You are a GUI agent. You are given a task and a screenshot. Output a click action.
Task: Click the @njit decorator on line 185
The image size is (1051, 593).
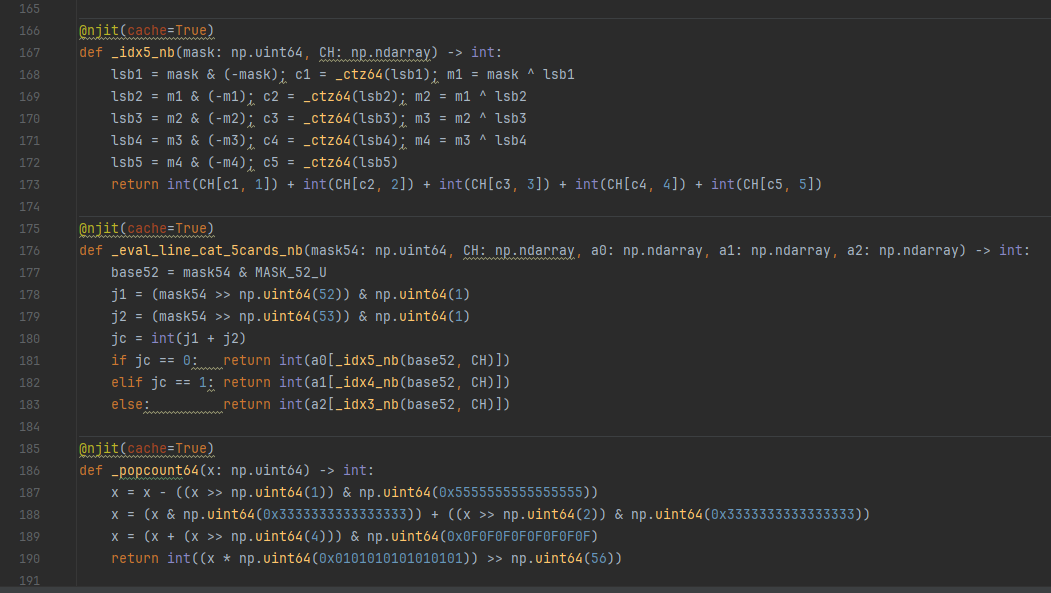click(99, 448)
